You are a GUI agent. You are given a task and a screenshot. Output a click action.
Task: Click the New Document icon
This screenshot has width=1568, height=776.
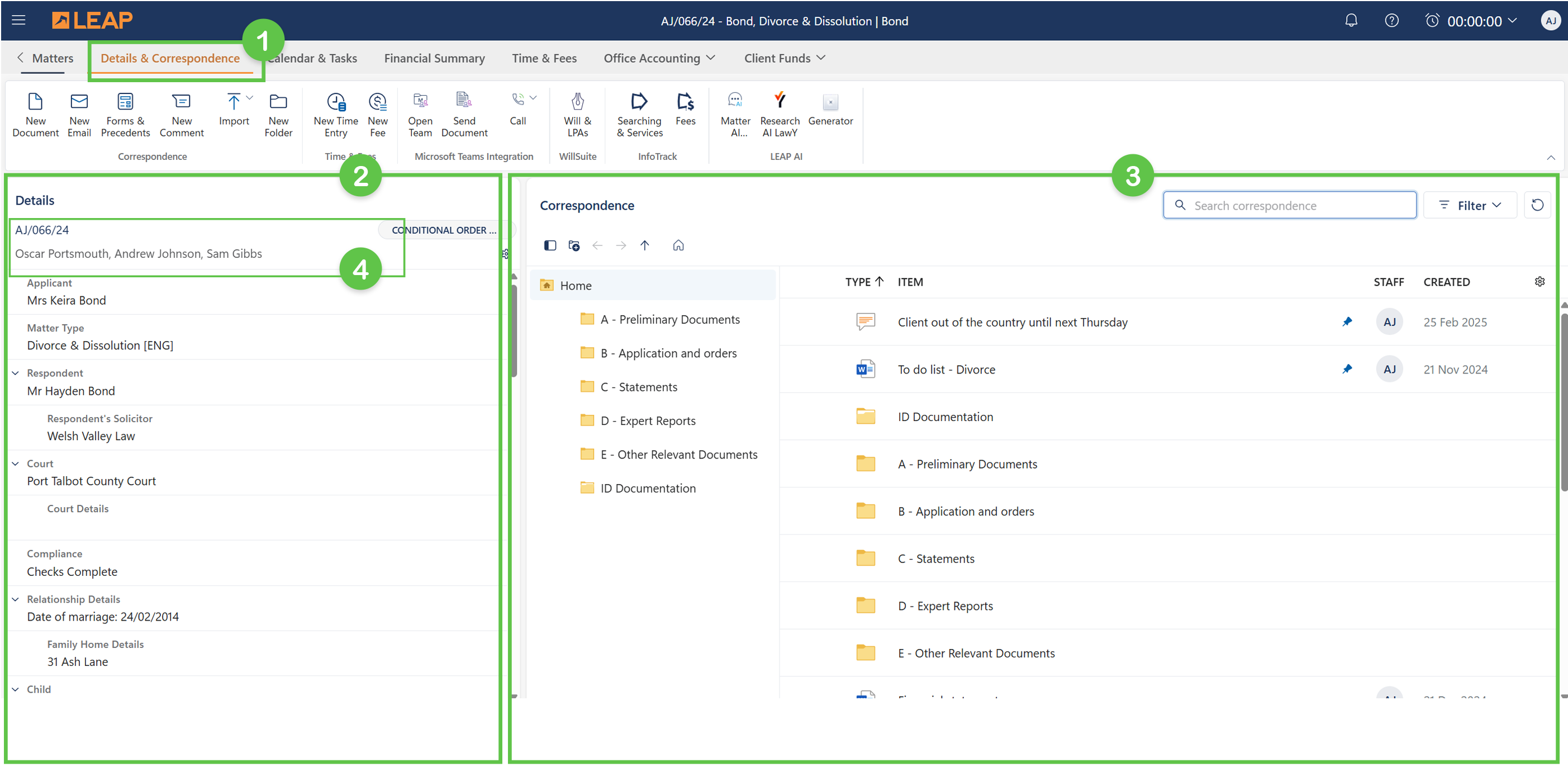(x=35, y=102)
